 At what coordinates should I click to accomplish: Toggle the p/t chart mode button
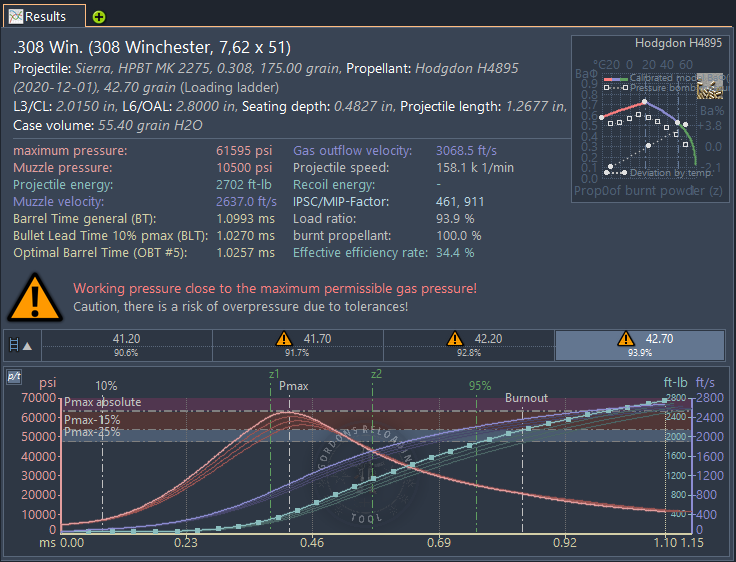(x=14, y=377)
